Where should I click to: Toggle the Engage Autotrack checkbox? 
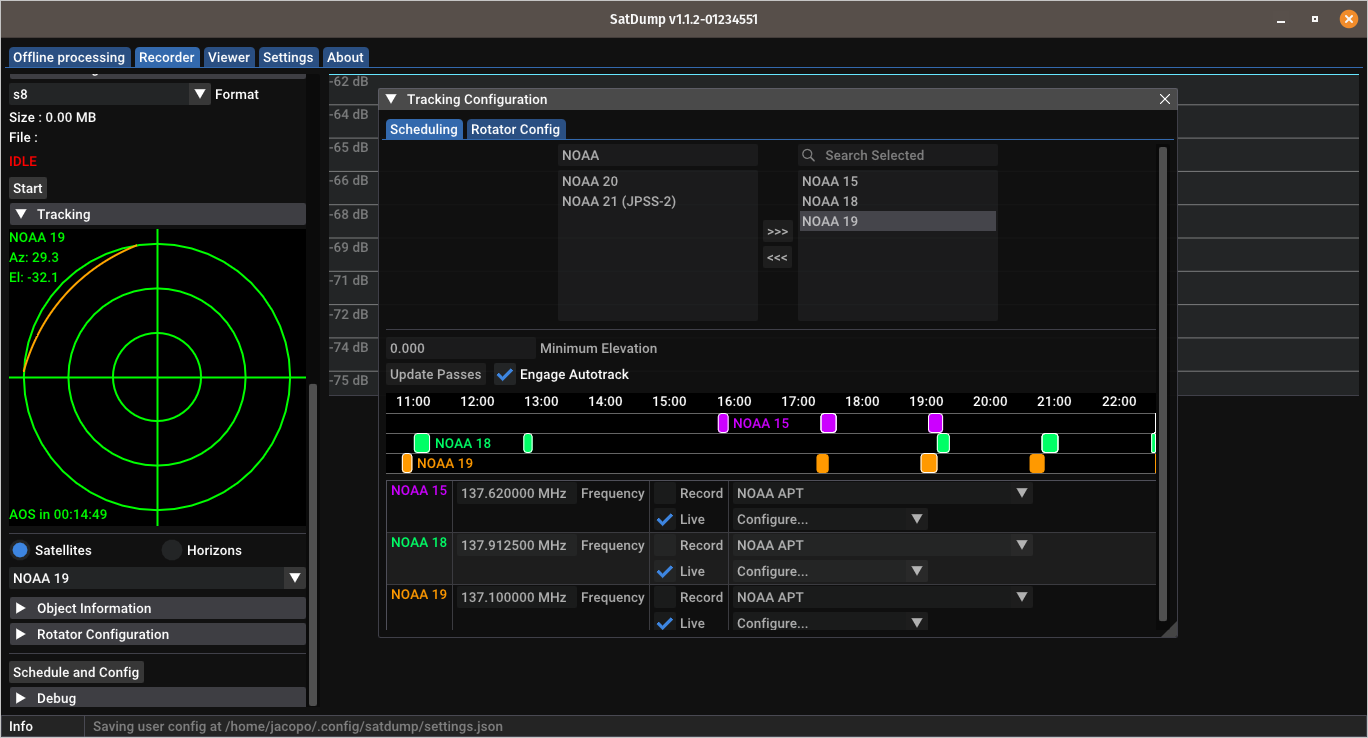505,374
